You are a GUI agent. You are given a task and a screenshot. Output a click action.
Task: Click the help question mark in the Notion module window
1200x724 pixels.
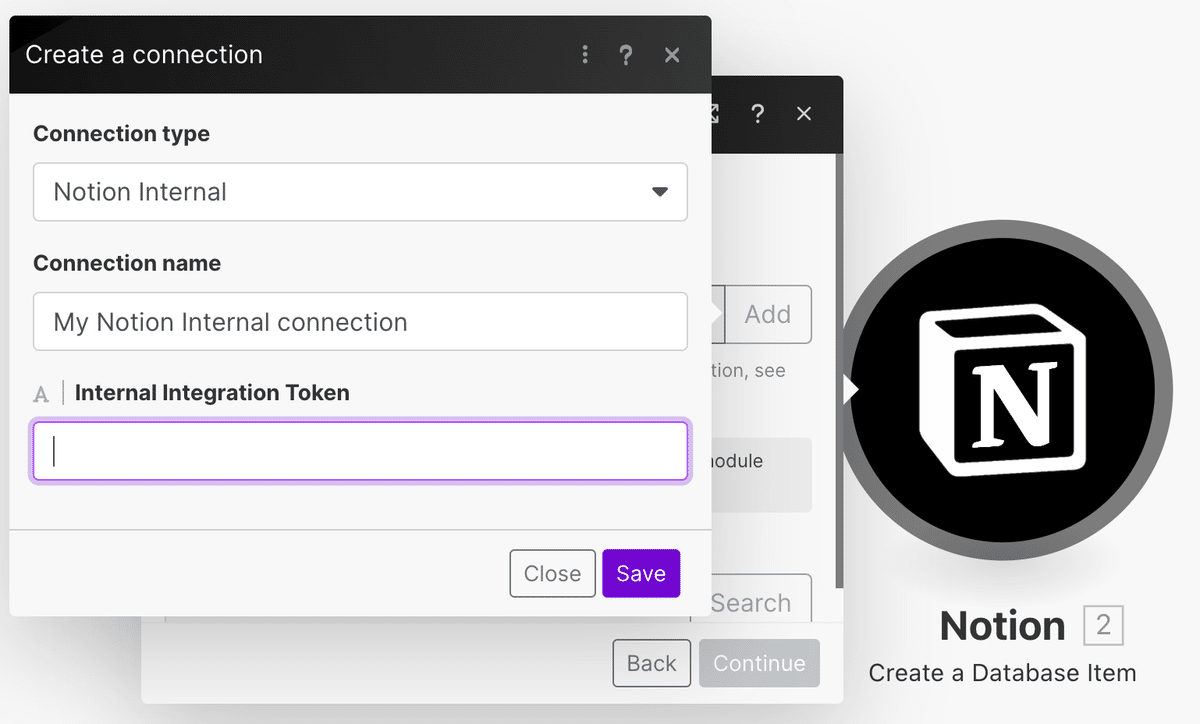(757, 114)
